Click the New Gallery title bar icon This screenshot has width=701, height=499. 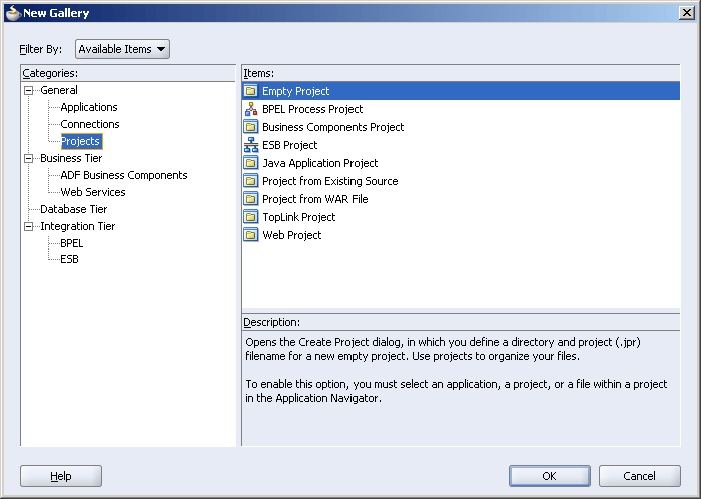tap(13, 13)
